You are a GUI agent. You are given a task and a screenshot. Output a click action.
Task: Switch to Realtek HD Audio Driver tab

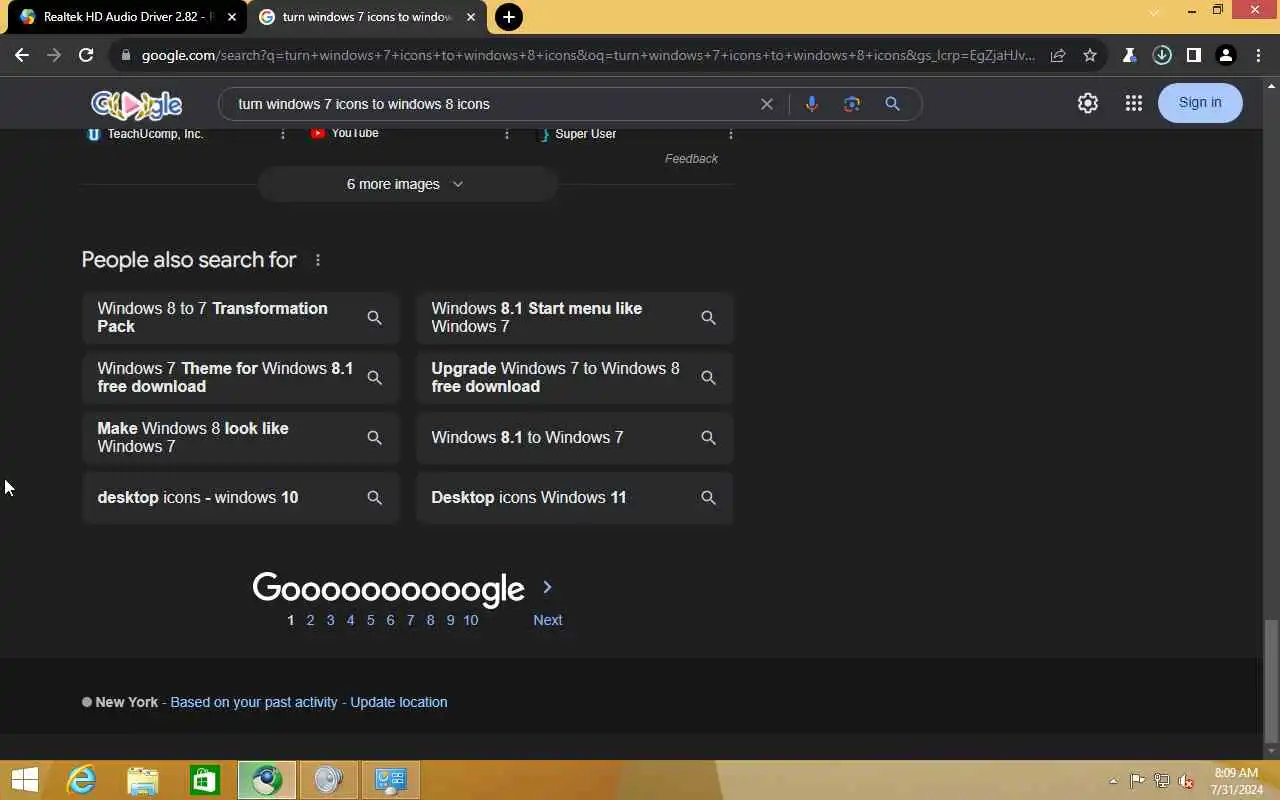click(x=126, y=17)
